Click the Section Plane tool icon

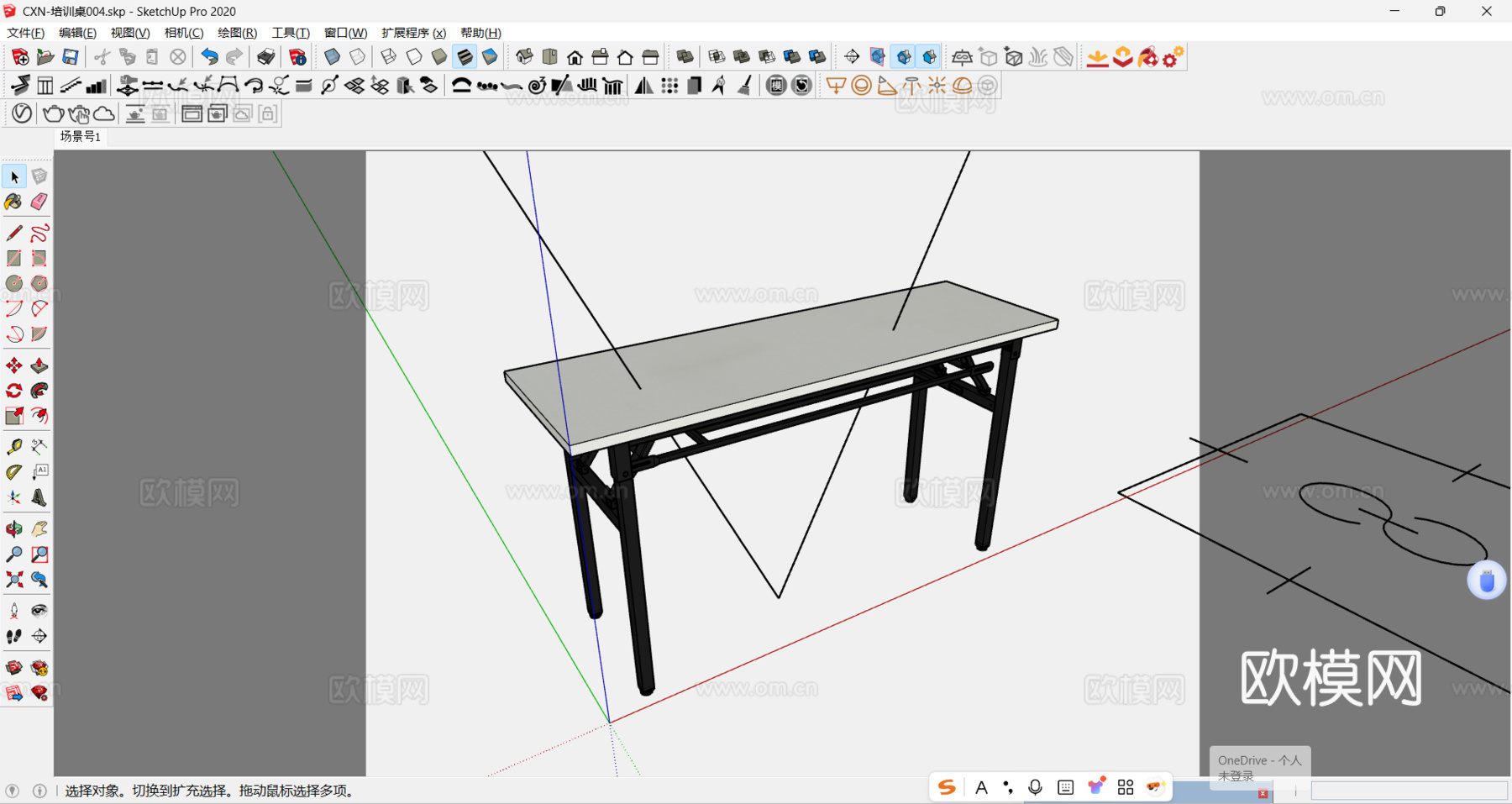[x=852, y=57]
